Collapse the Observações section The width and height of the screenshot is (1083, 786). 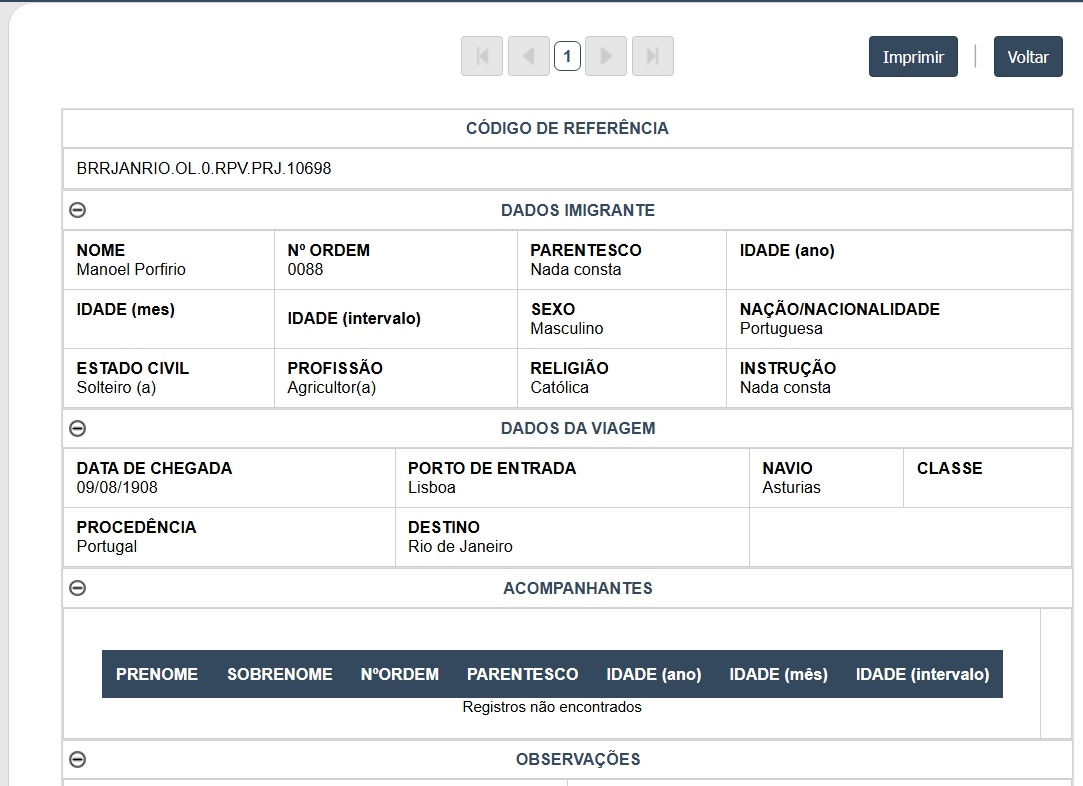(77, 759)
